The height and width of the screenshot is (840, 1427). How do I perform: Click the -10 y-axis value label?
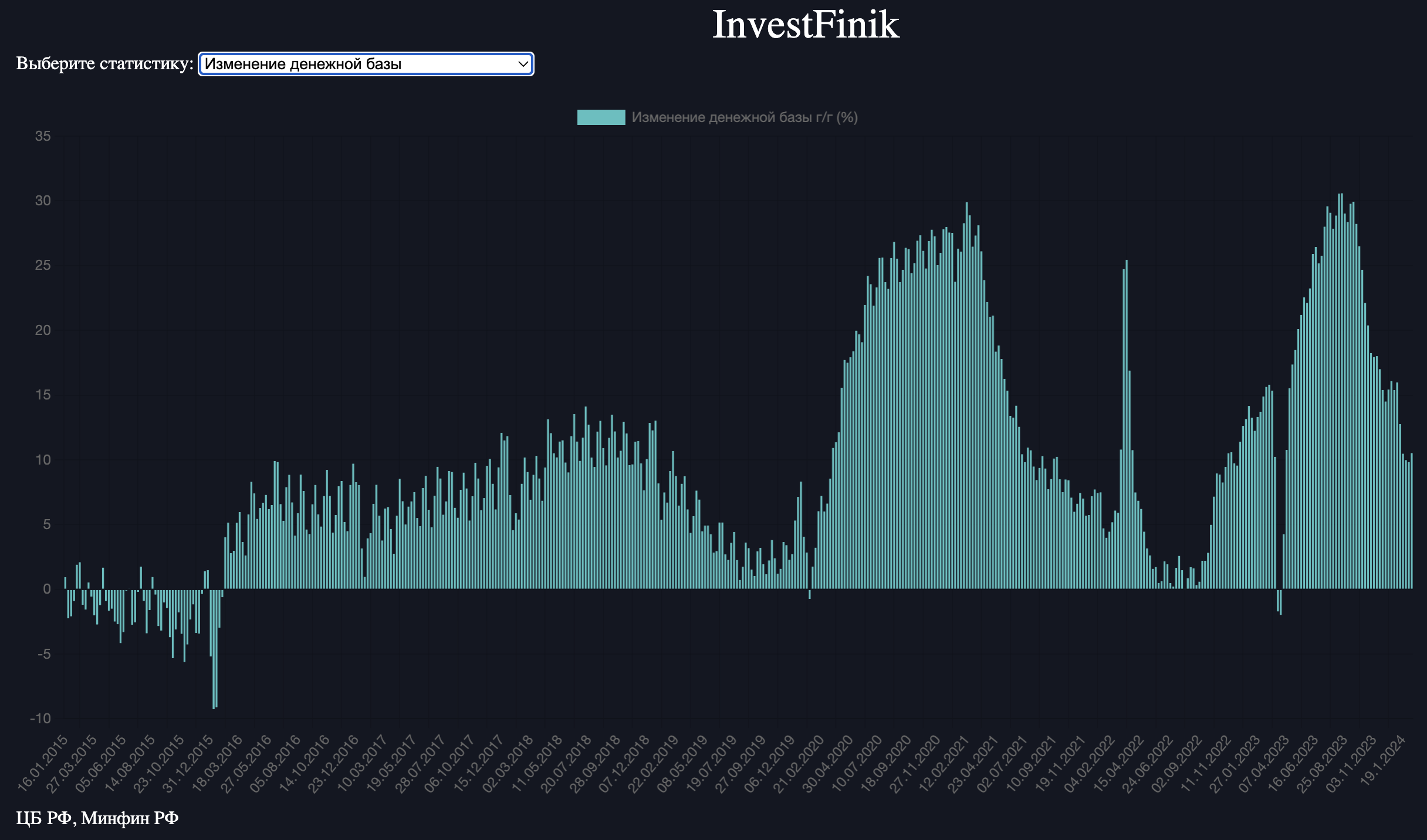pos(40,719)
